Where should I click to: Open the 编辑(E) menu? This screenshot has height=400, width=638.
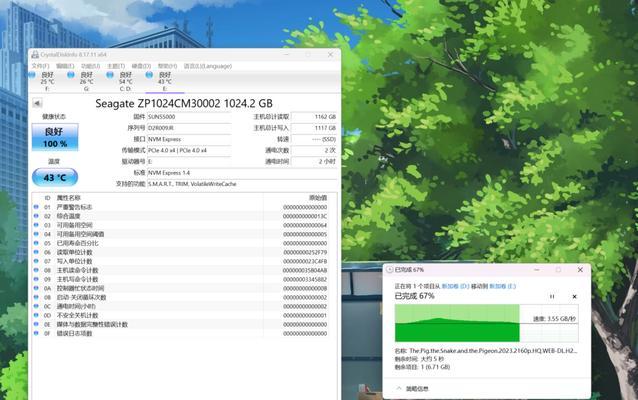[65, 66]
